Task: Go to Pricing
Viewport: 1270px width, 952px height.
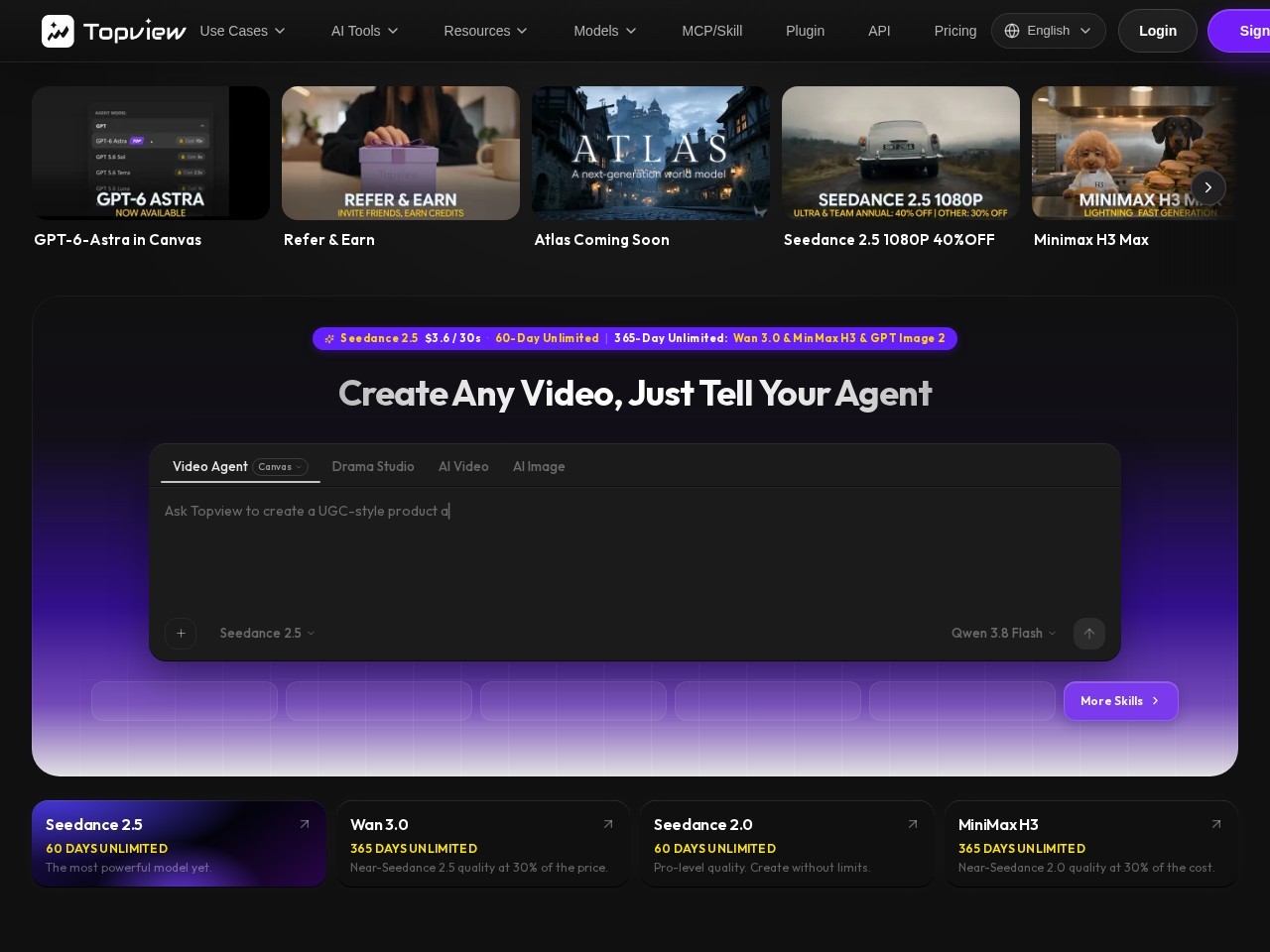Action: point(955,31)
